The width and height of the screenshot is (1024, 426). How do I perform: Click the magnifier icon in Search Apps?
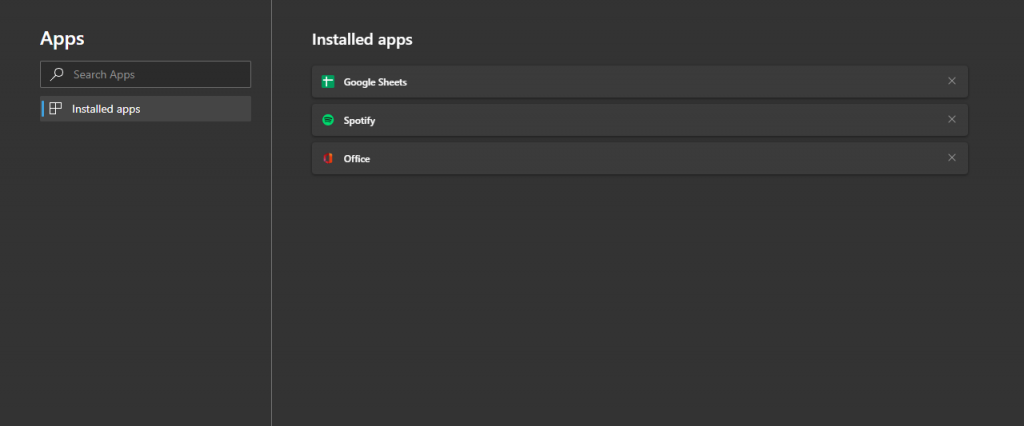click(57, 74)
